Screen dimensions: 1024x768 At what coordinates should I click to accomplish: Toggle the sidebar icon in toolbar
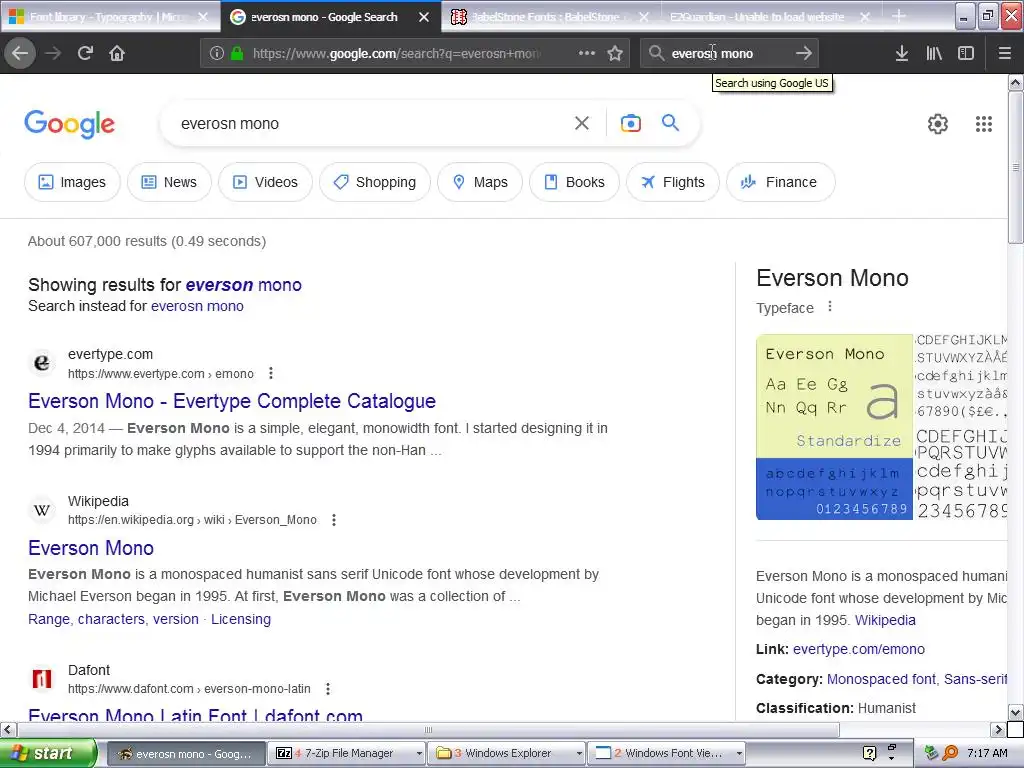point(966,54)
